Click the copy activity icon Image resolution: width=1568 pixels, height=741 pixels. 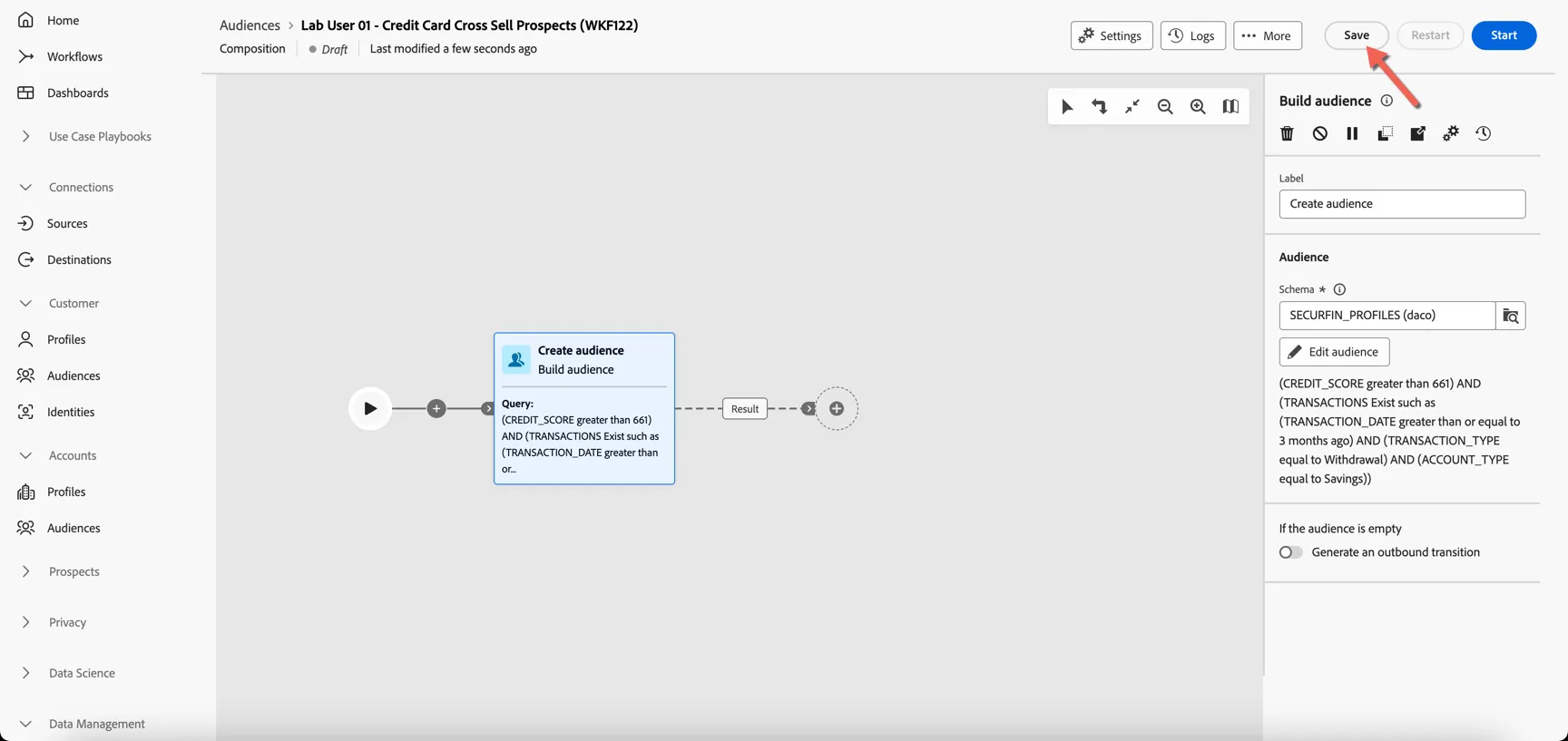[x=1385, y=133]
